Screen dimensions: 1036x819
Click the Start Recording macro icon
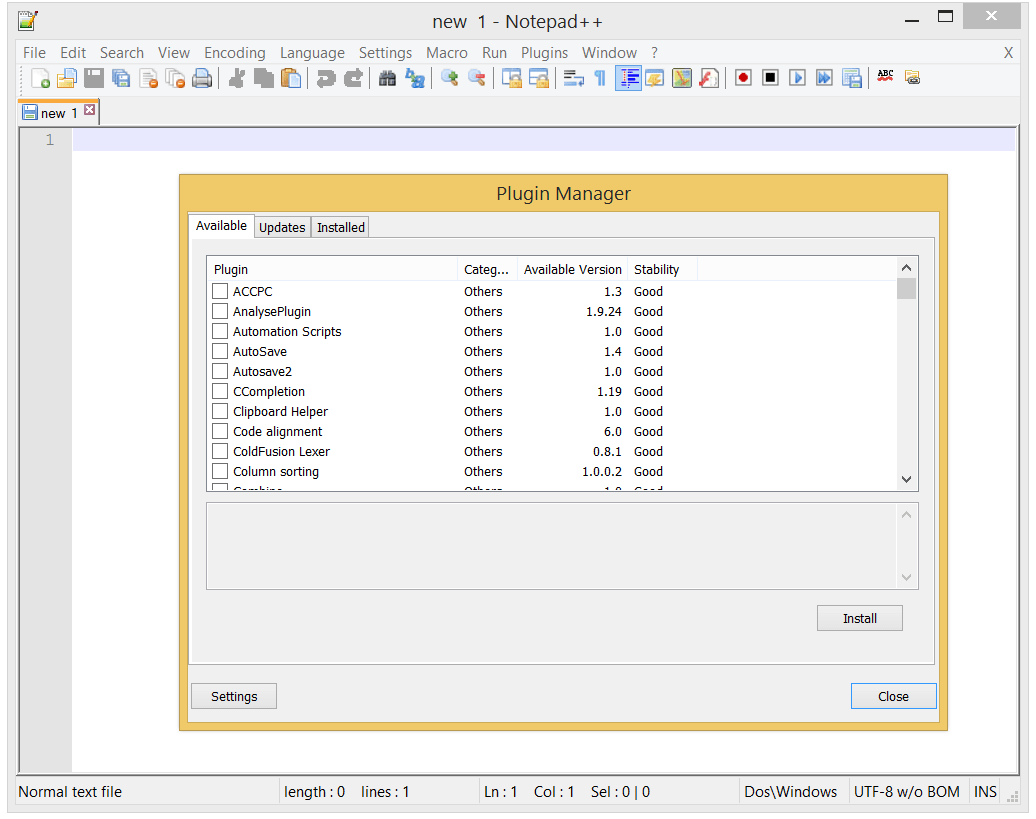click(x=743, y=78)
